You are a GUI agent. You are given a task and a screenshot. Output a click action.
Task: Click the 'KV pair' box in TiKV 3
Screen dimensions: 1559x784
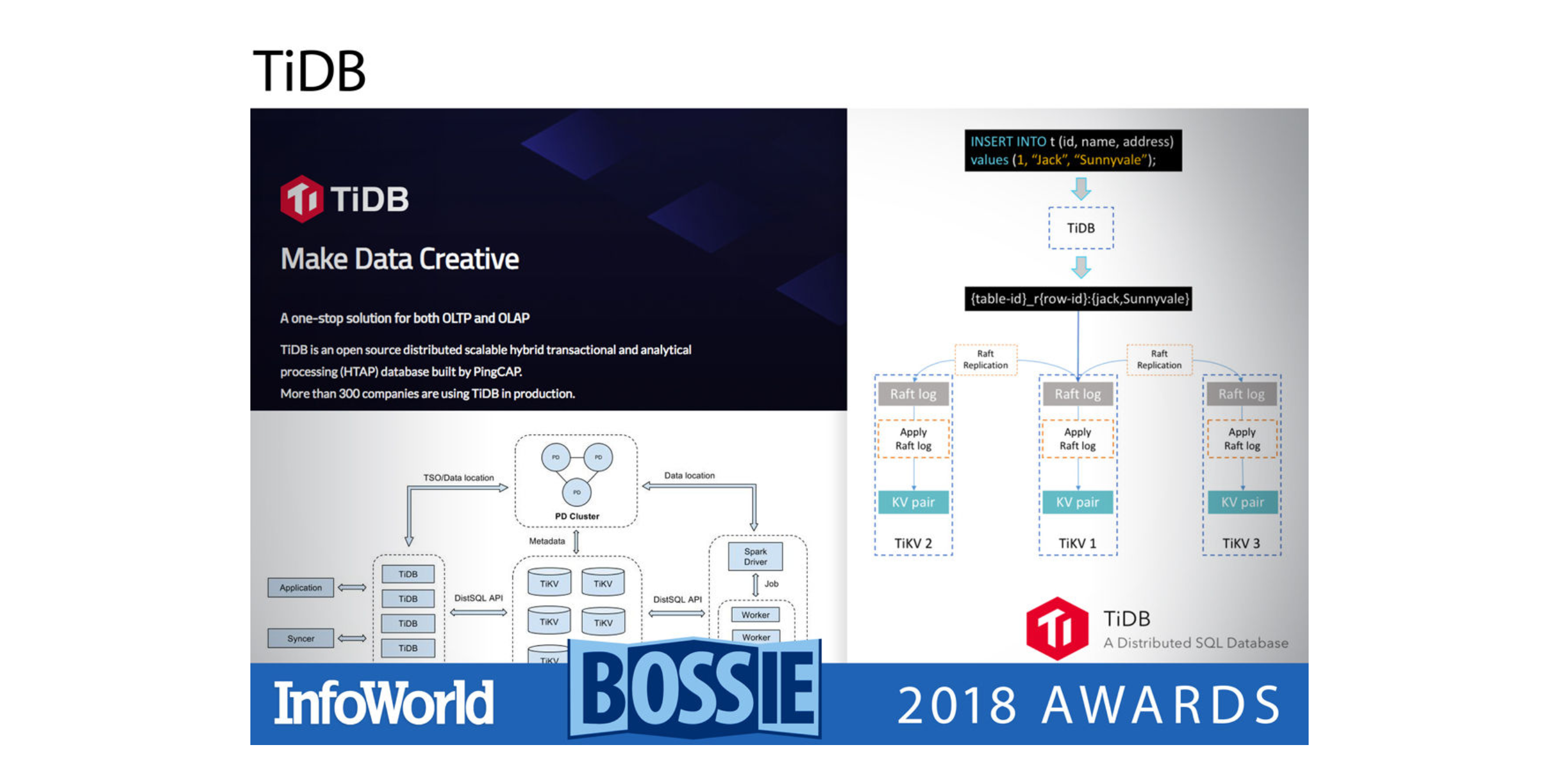tap(1242, 502)
